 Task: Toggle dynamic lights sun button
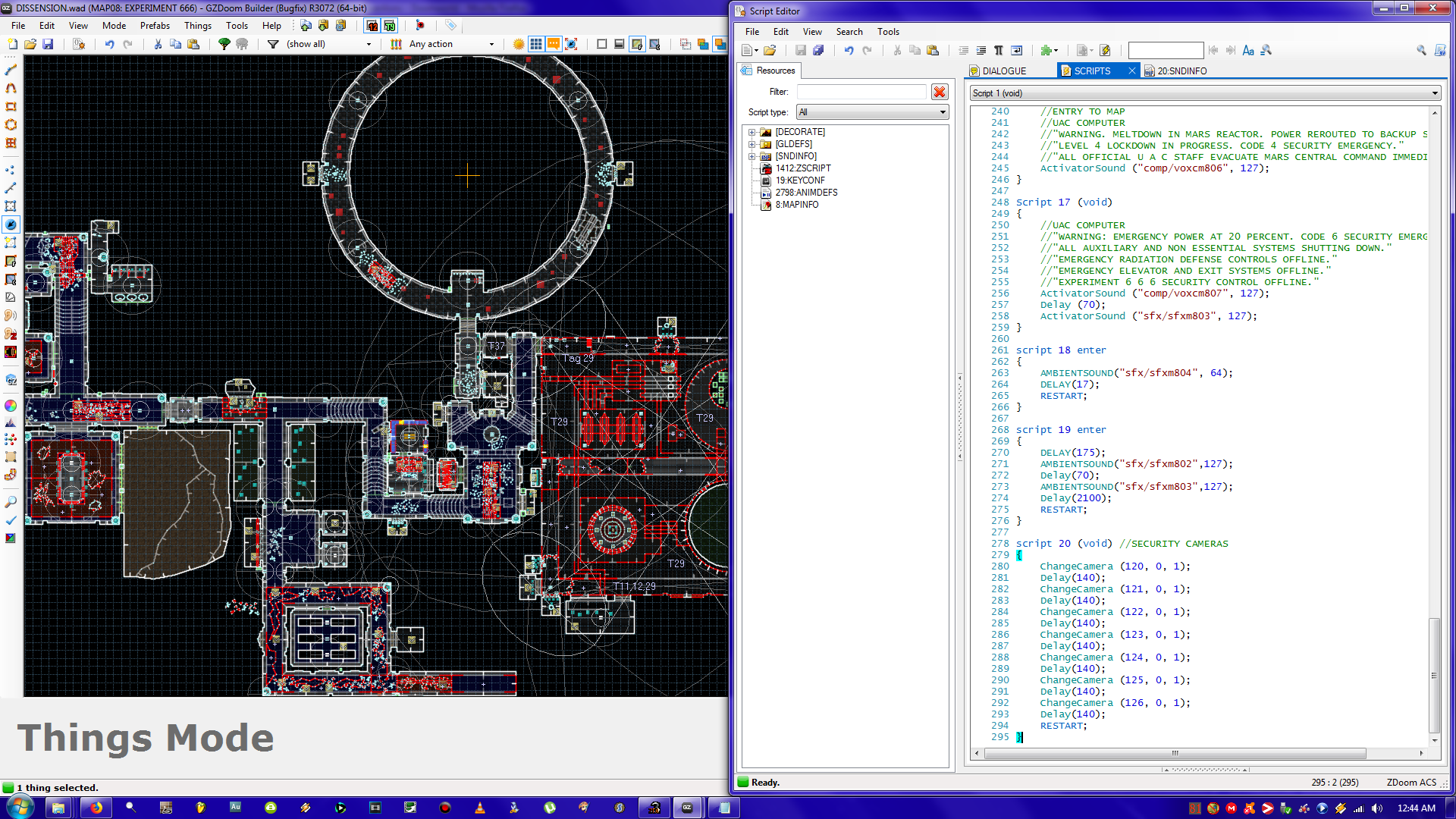519,44
